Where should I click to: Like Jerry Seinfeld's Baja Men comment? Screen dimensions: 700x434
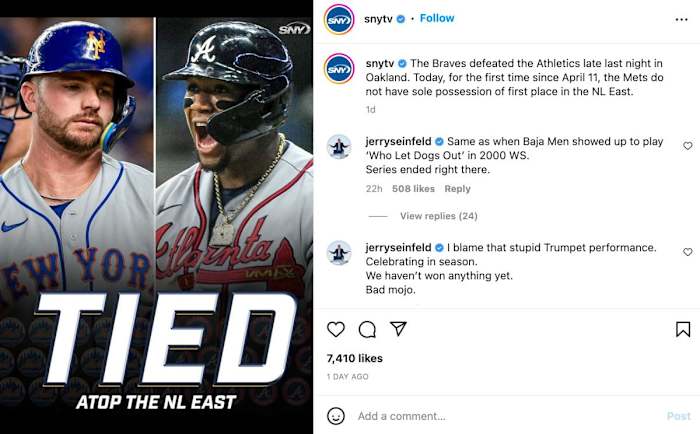[x=687, y=146]
